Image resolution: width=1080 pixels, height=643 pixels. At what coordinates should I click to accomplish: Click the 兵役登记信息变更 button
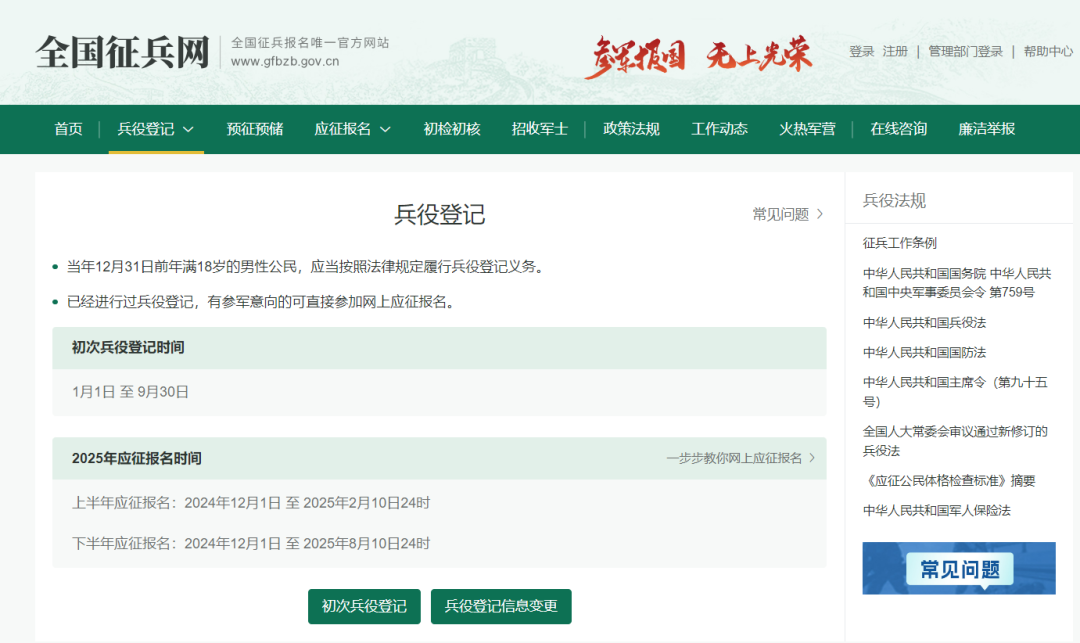click(501, 606)
